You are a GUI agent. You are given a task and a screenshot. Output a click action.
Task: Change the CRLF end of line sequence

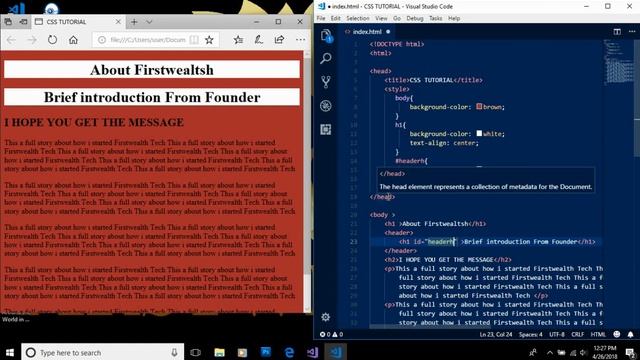pyautogui.click(x=578, y=334)
